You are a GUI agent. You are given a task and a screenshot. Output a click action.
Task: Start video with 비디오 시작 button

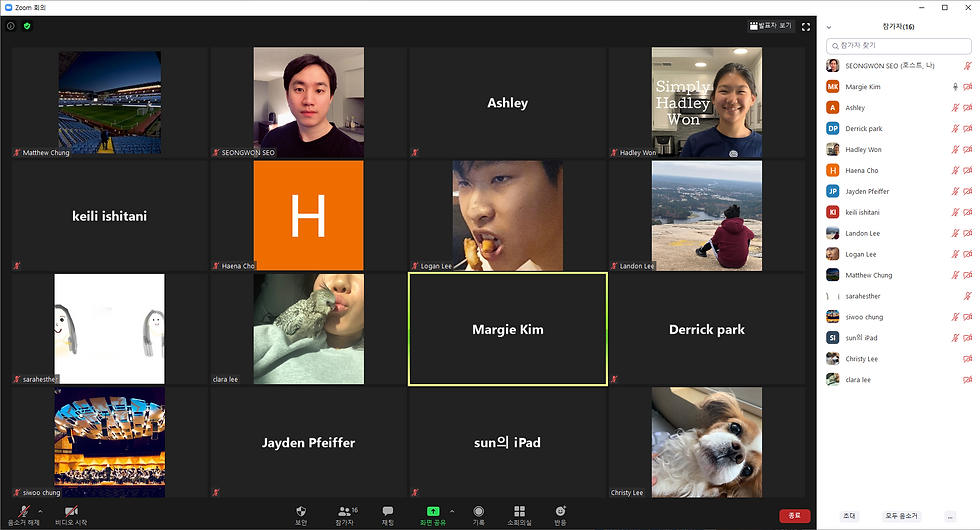click(71, 515)
